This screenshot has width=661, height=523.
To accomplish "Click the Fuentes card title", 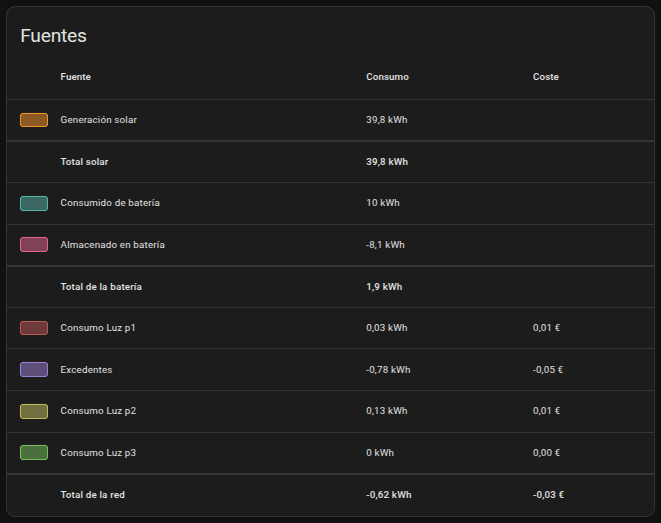I will [53, 36].
